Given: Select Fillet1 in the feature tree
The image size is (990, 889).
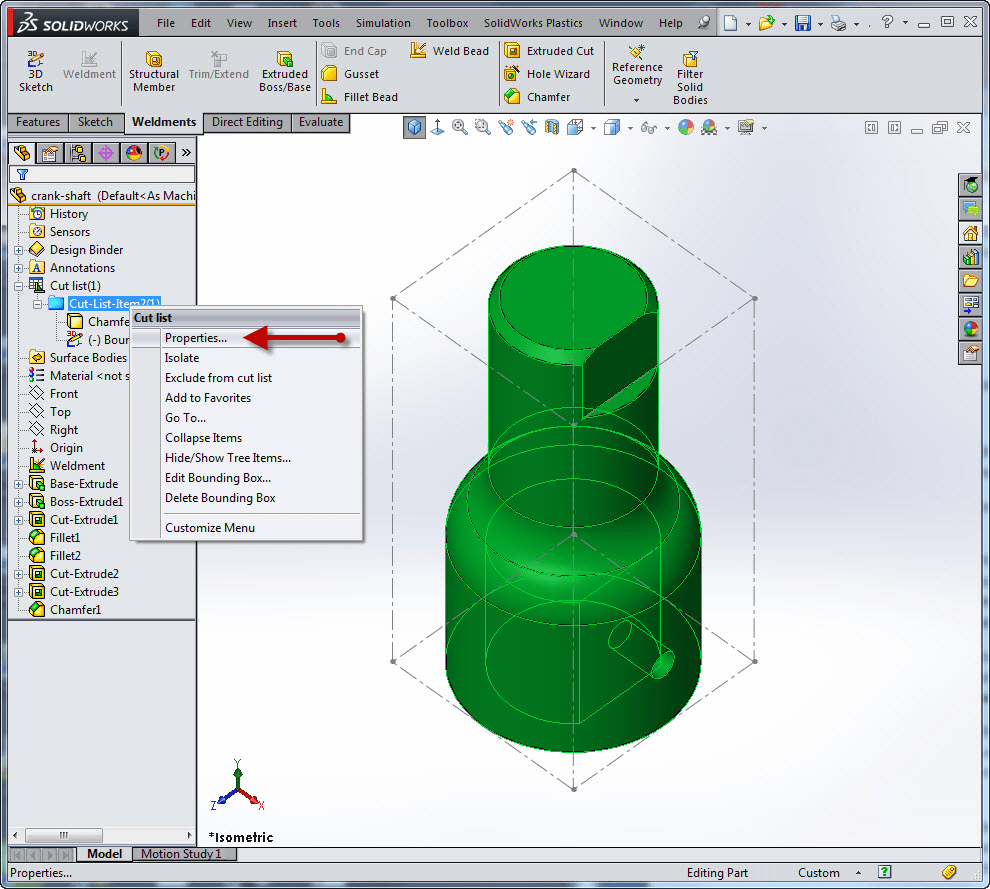Looking at the screenshot, I should [x=65, y=538].
